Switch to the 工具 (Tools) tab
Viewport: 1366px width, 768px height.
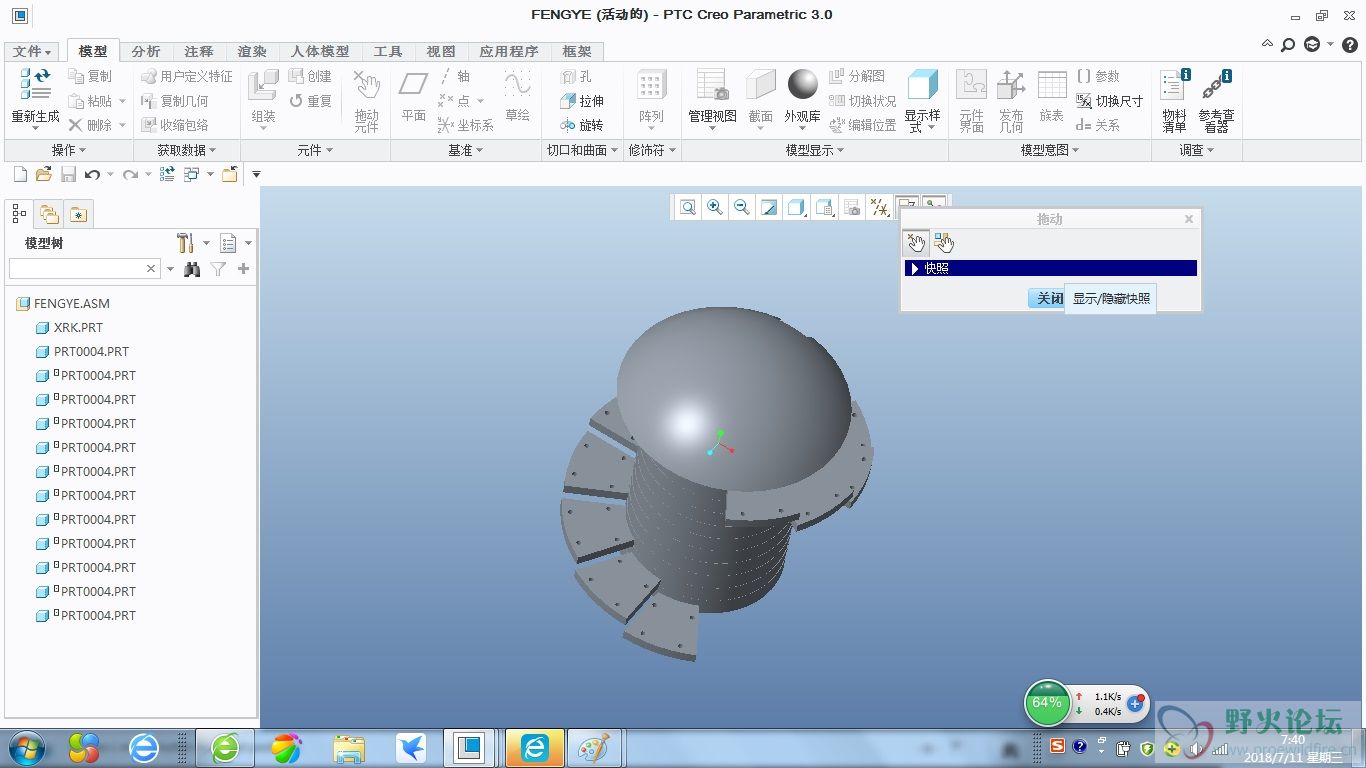[388, 51]
